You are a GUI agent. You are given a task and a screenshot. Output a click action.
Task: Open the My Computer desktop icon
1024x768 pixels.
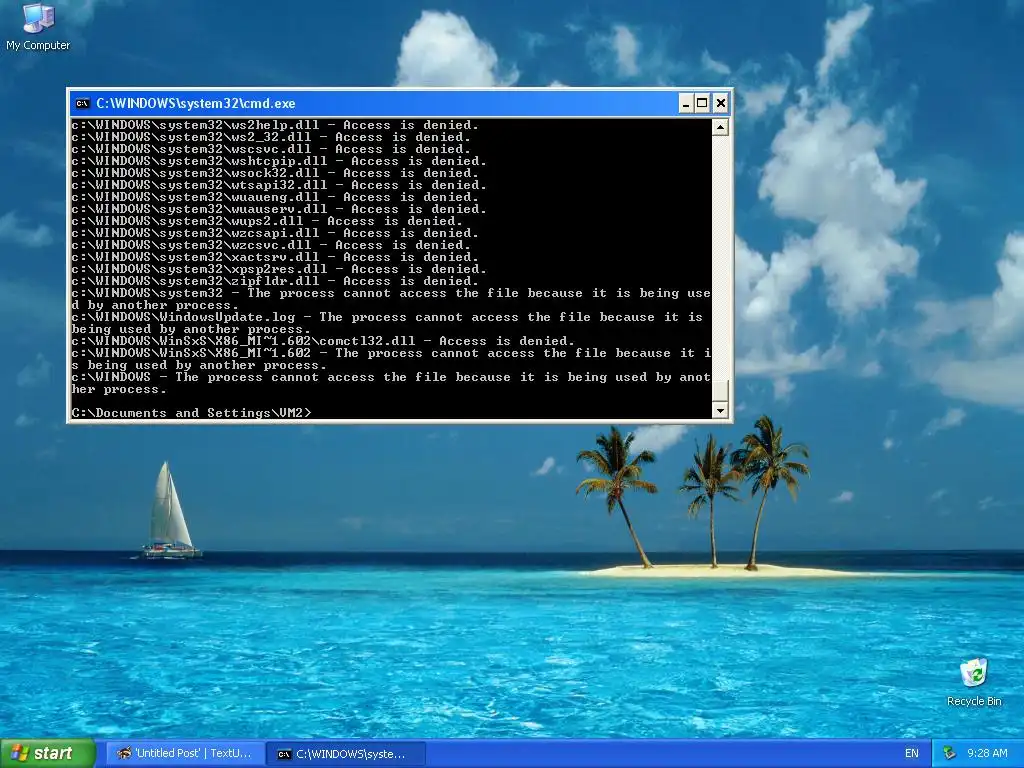point(38,27)
